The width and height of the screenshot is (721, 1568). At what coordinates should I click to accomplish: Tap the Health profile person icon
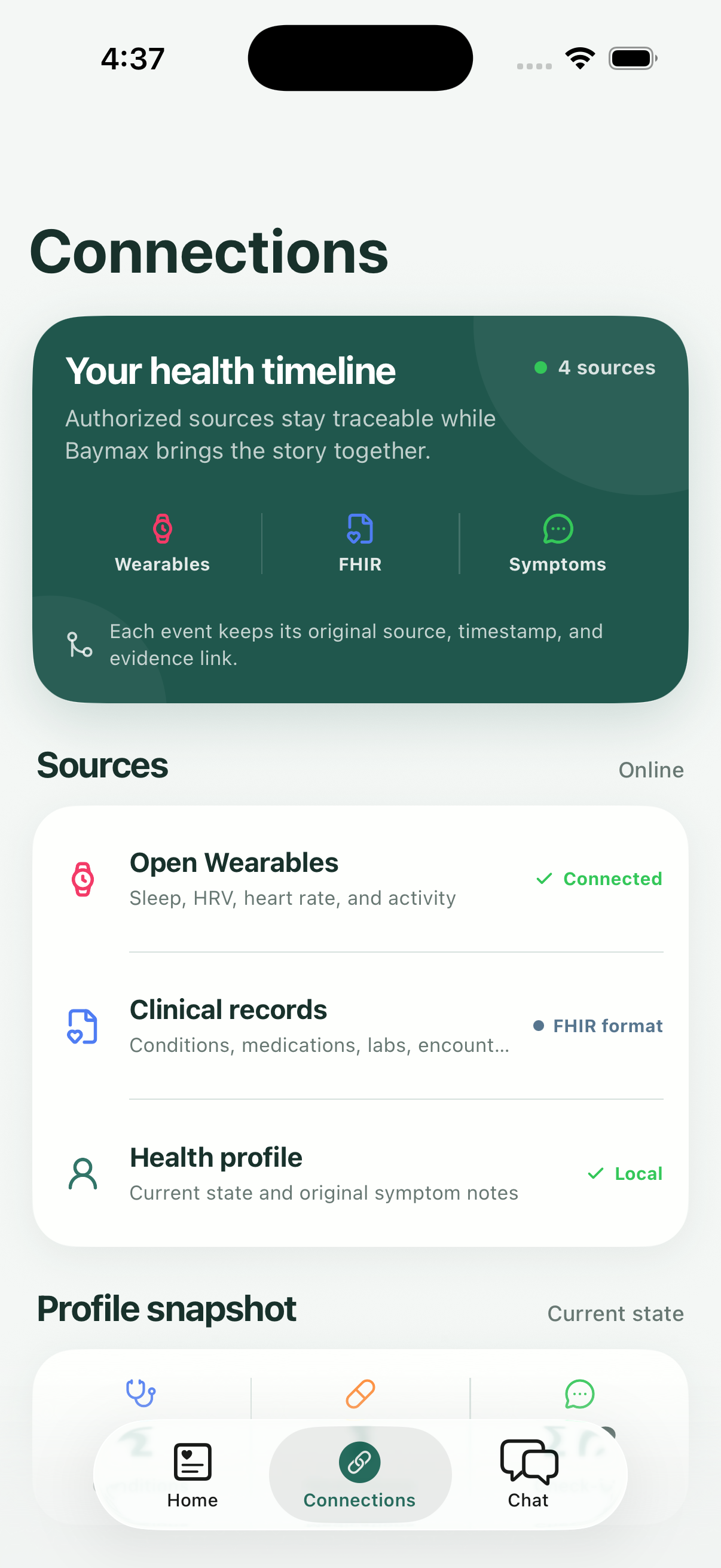click(x=83, y=1173)
